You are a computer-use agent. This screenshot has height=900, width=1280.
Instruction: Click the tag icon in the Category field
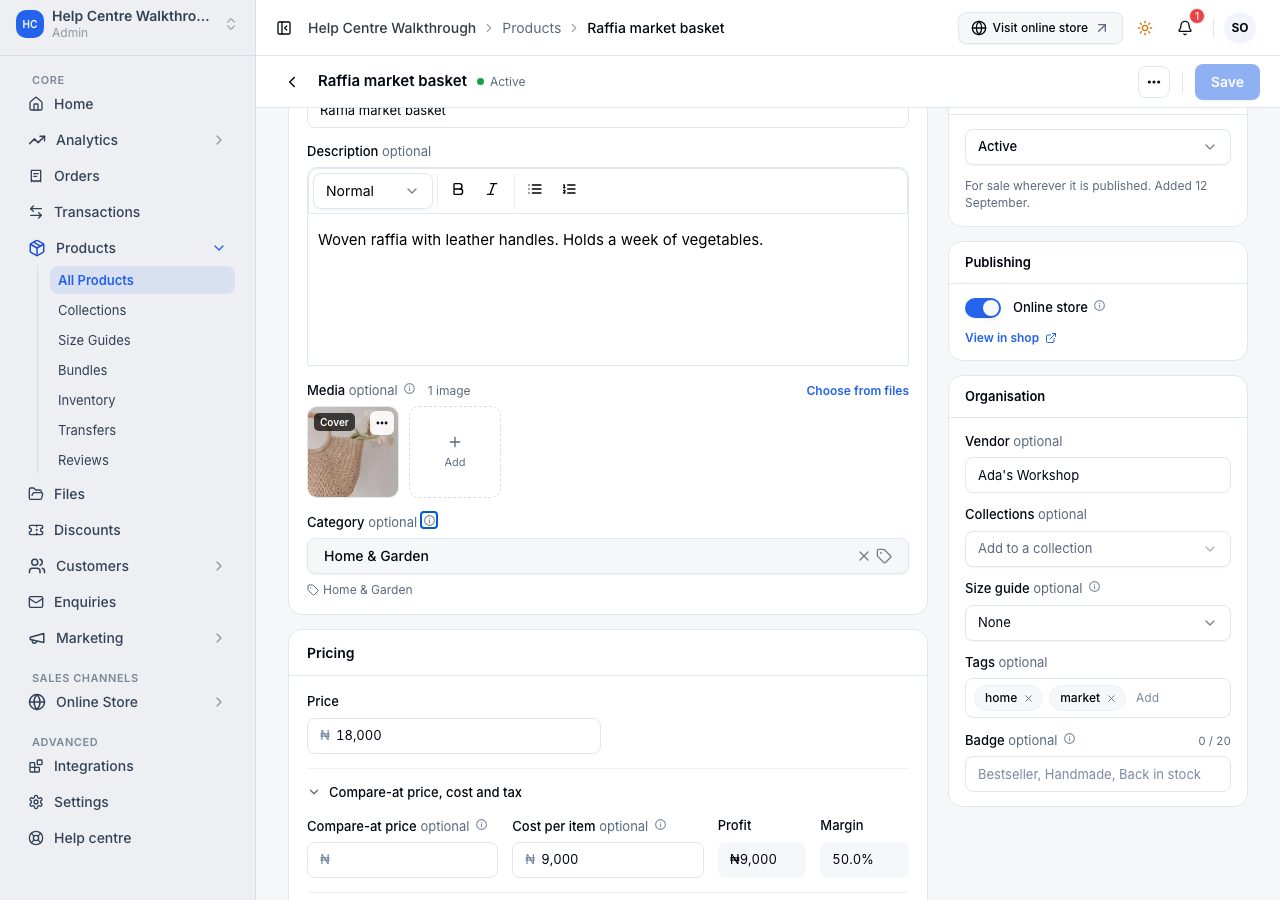tap(884, 556)
